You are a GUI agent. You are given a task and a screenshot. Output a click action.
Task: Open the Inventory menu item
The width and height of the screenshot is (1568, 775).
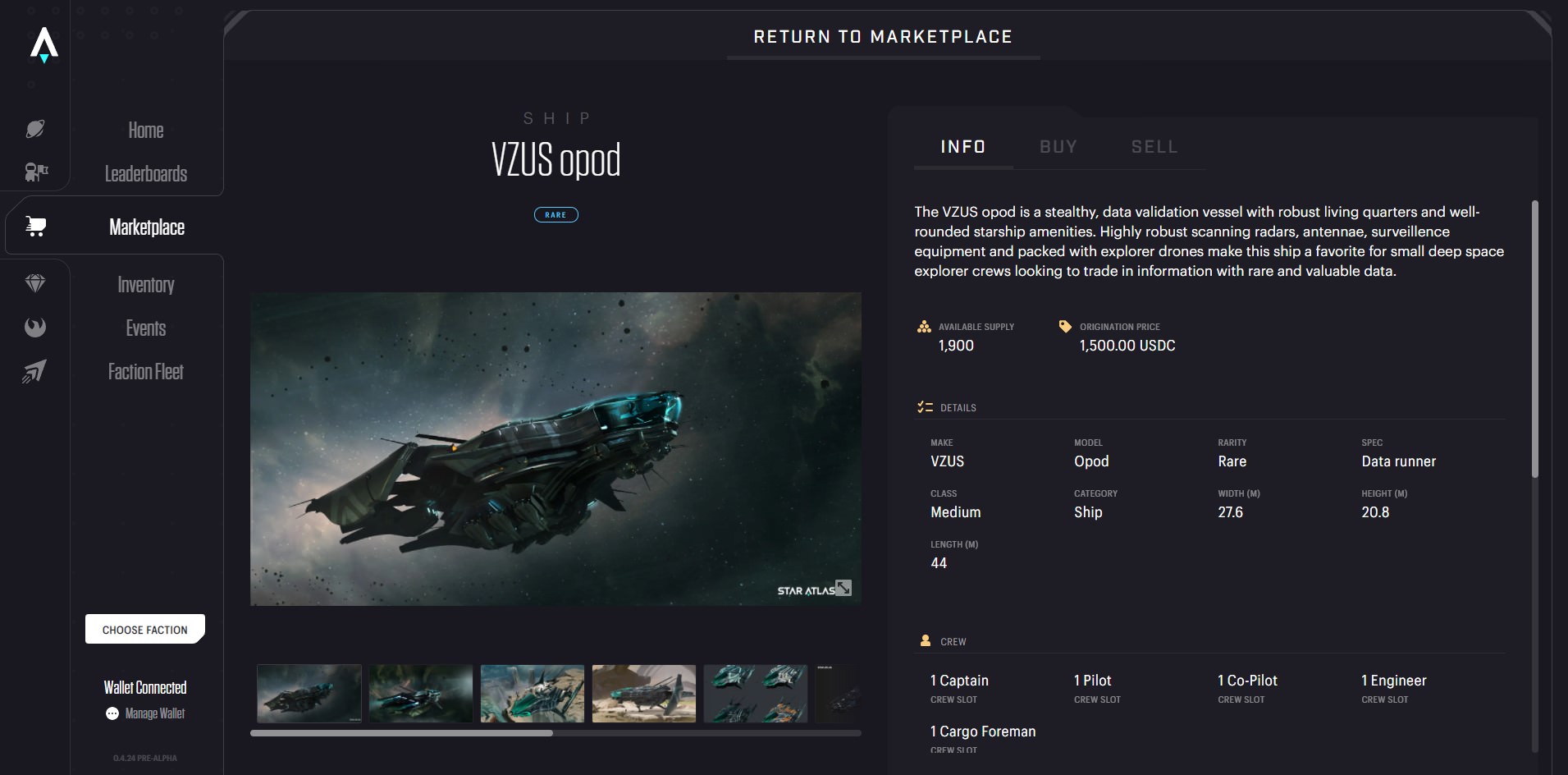pos(146,285)
